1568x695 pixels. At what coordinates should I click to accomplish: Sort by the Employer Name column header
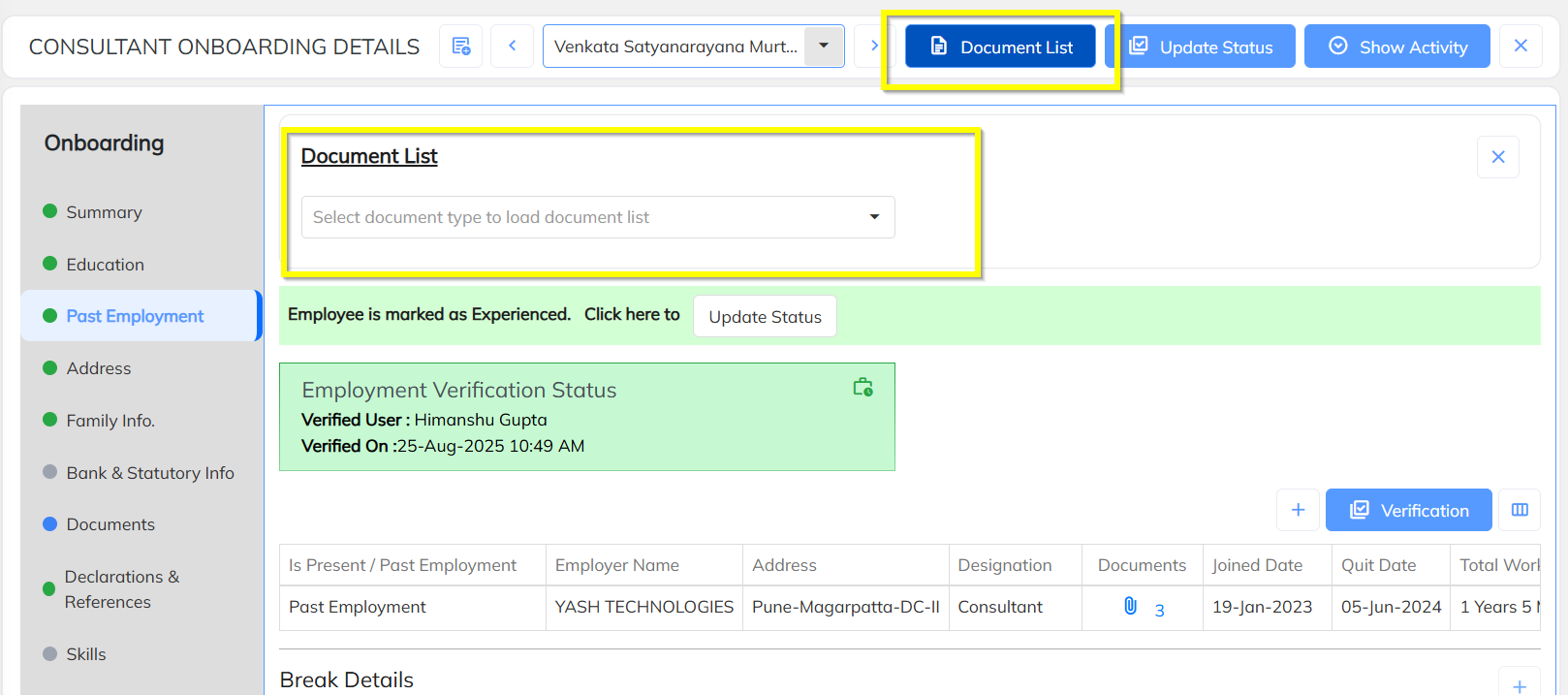pos(617,565)
